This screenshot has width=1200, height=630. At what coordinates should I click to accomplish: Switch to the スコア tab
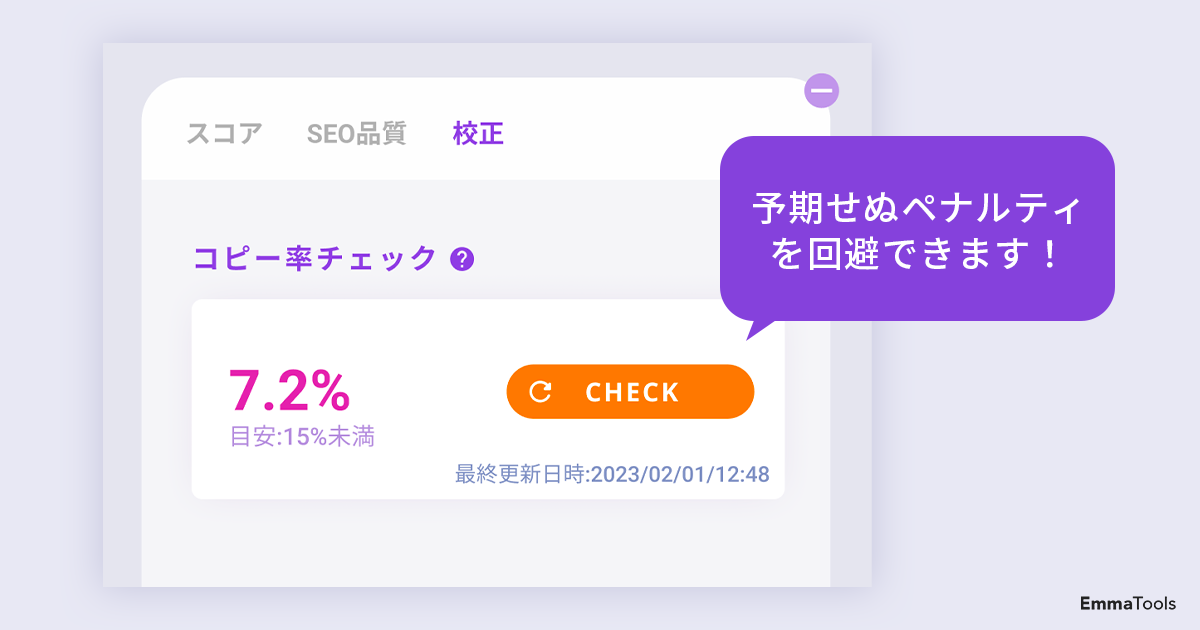pos(224,134)
